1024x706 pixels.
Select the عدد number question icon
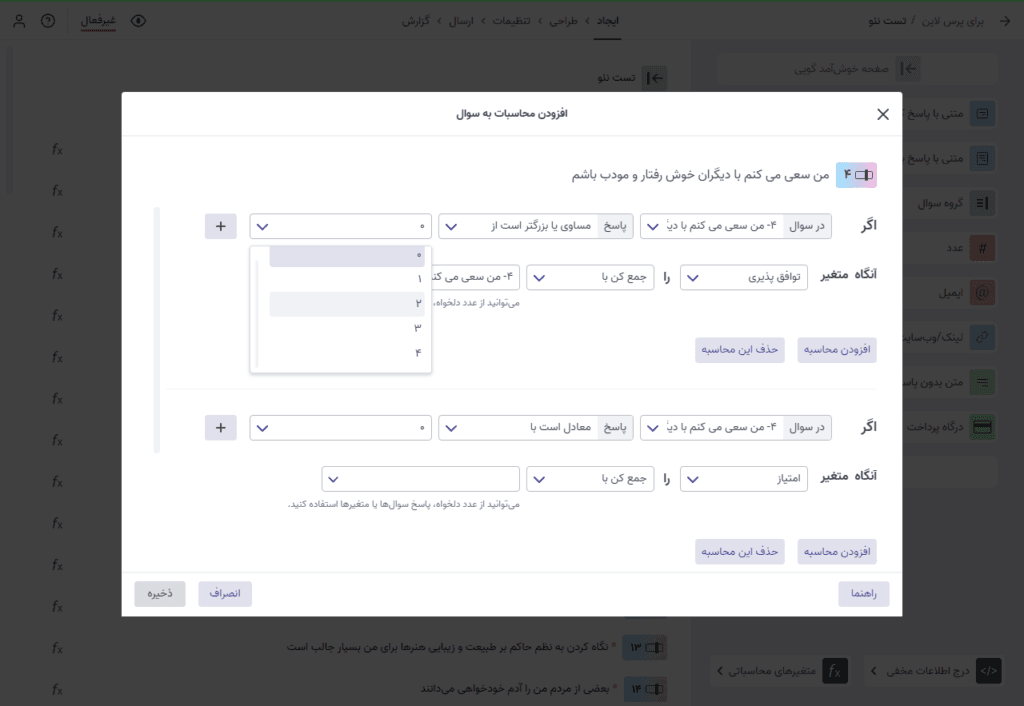pos(982,248)
